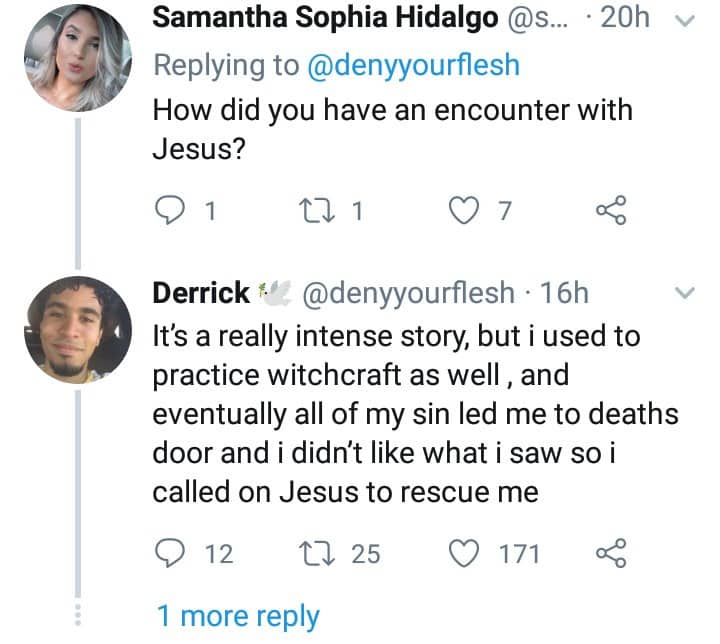
Task: Retweet Samantha's question about Jesus
Action: click(315, 209)
